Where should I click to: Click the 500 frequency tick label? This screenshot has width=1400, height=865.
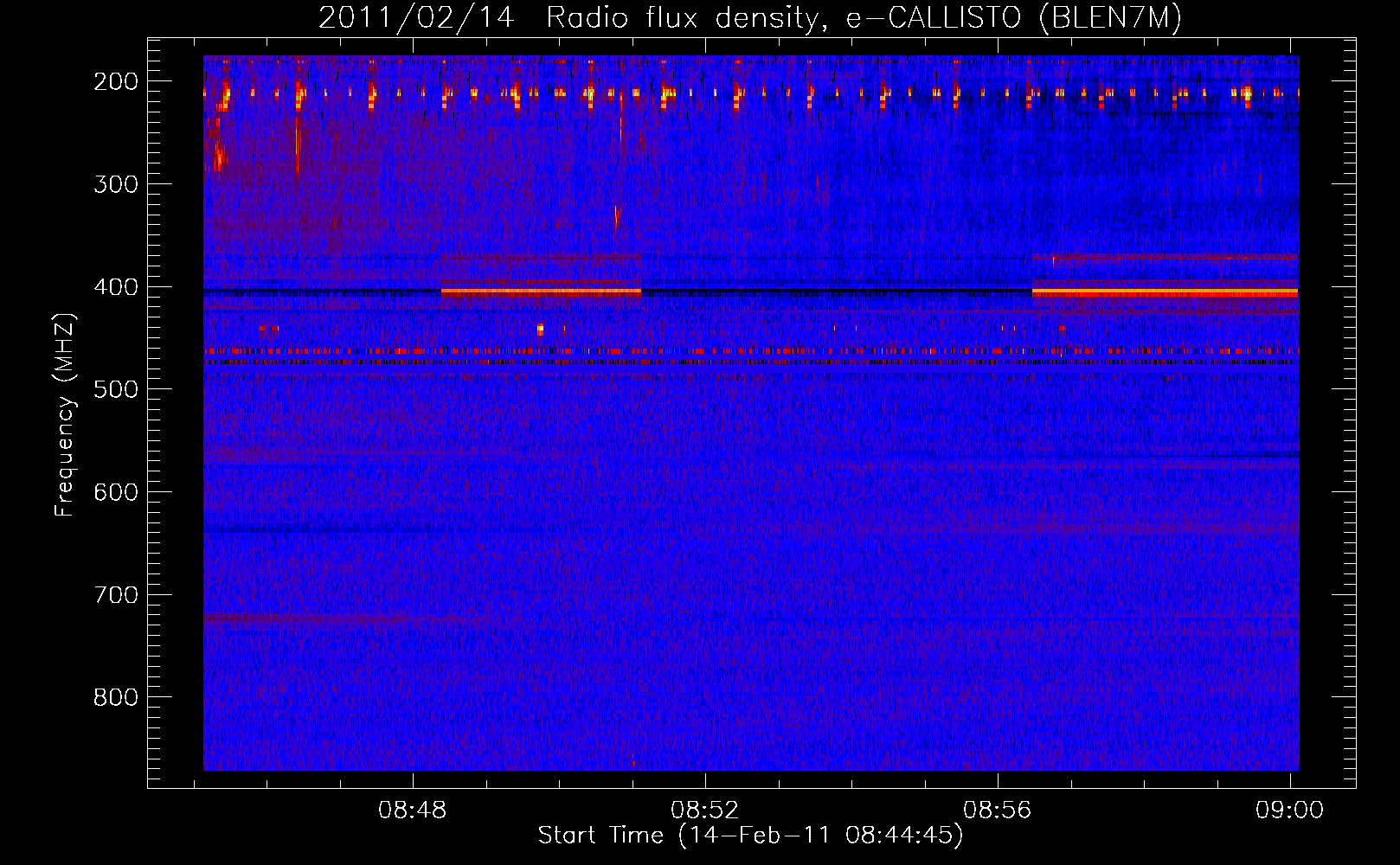click(x=116, y=389)
